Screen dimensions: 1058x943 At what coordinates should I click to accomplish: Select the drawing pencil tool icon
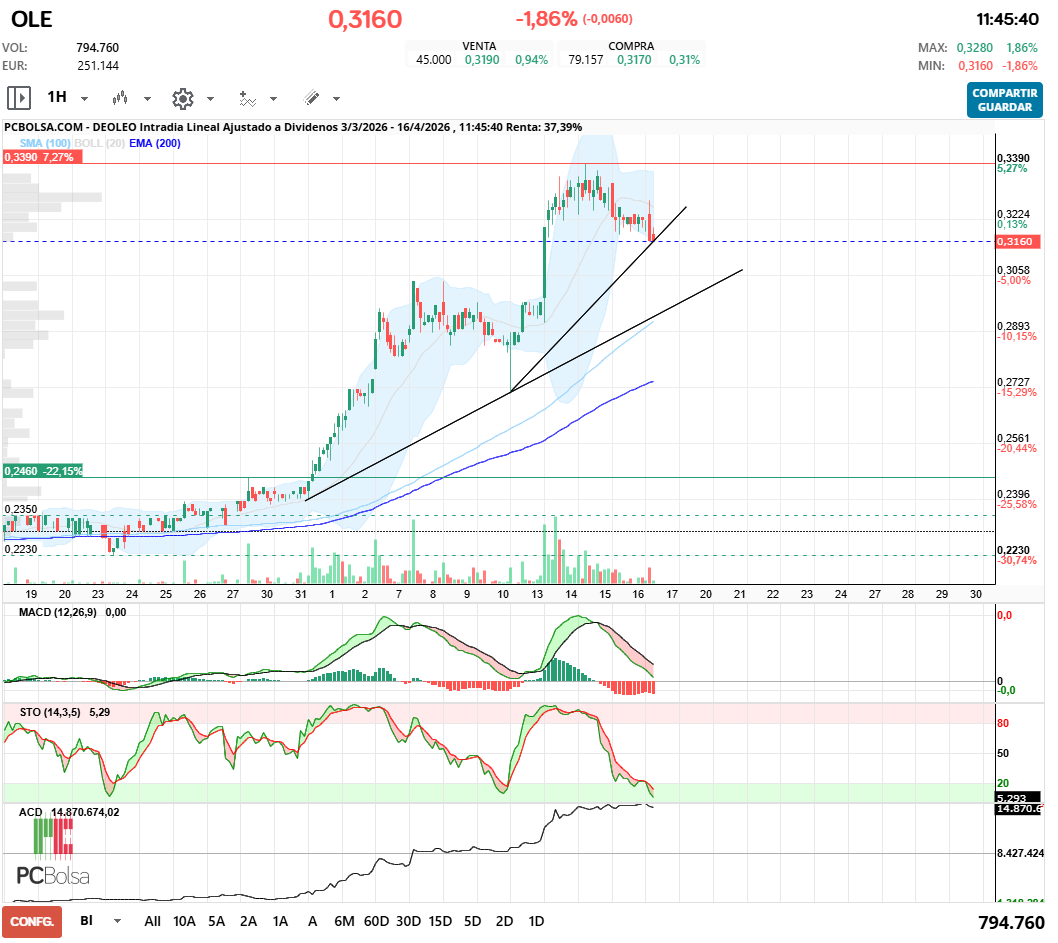point(311,98)
